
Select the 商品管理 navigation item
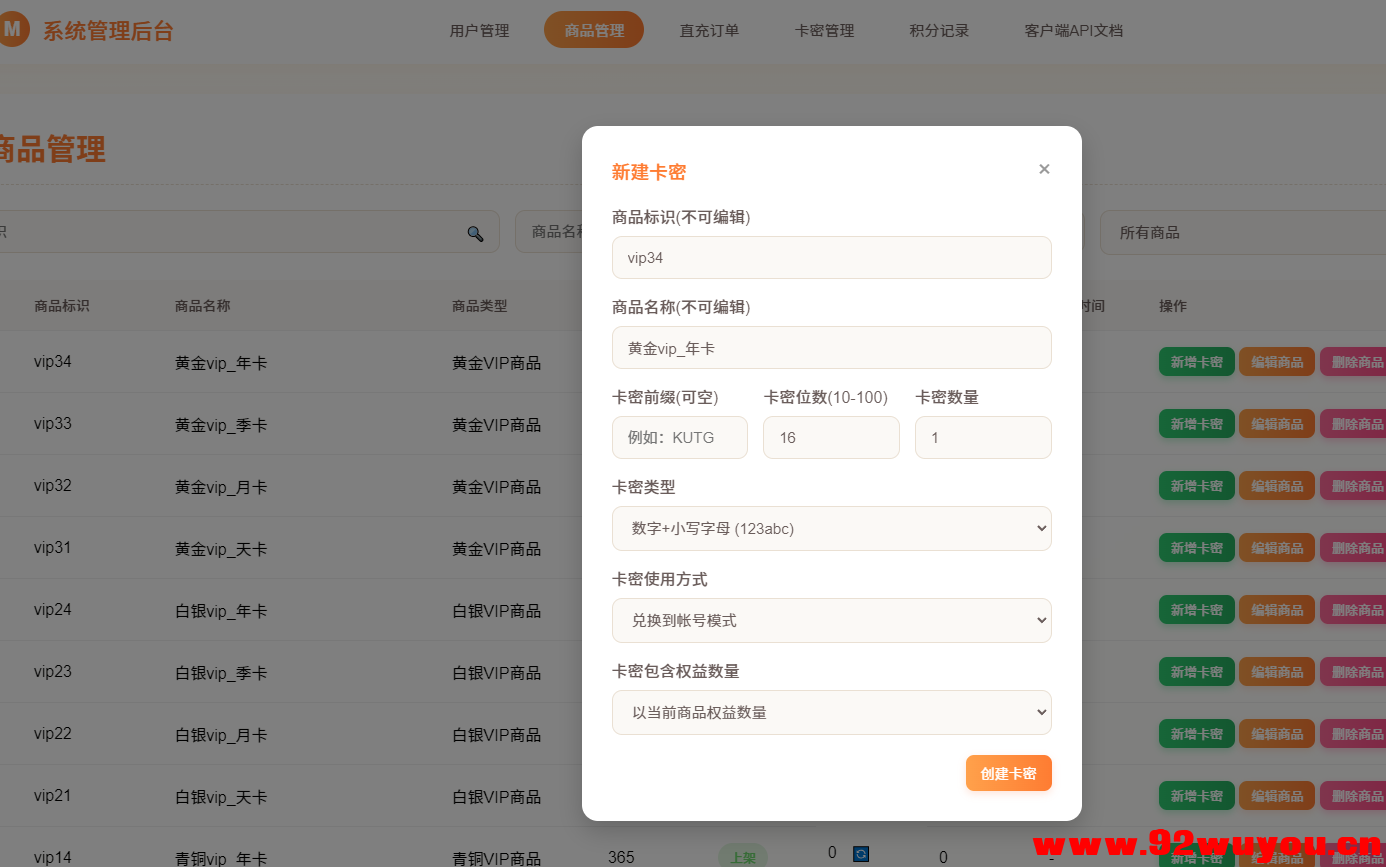coord(593,30)
